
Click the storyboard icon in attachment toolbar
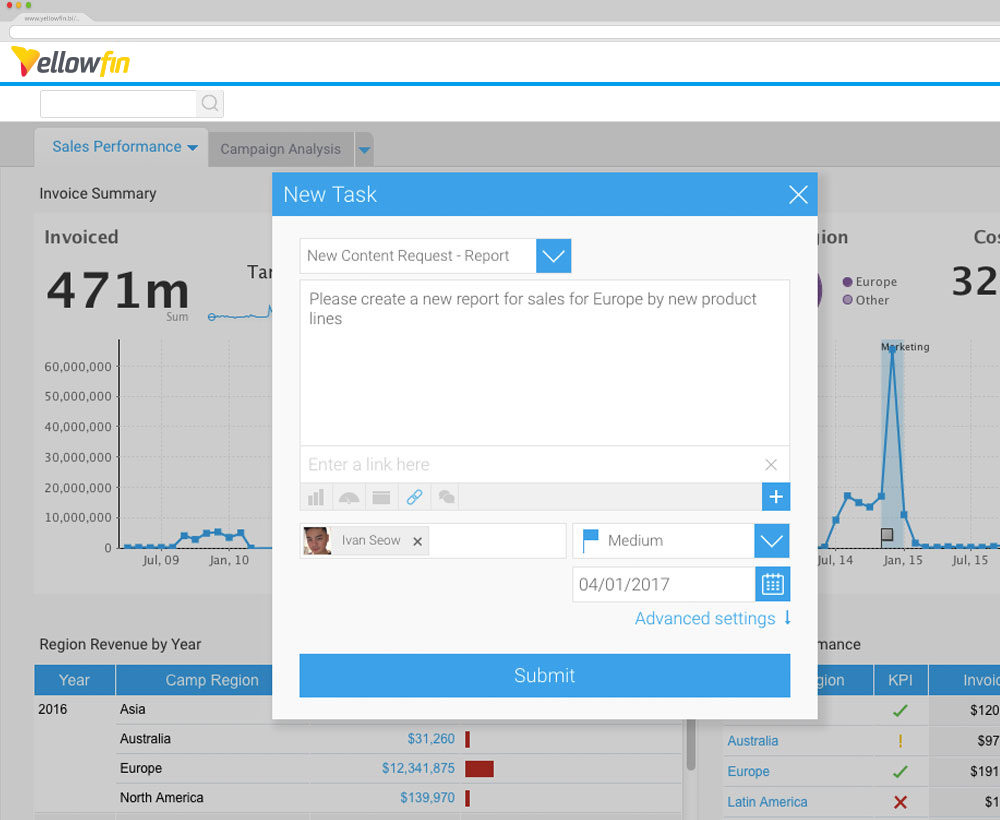[381, 497]
